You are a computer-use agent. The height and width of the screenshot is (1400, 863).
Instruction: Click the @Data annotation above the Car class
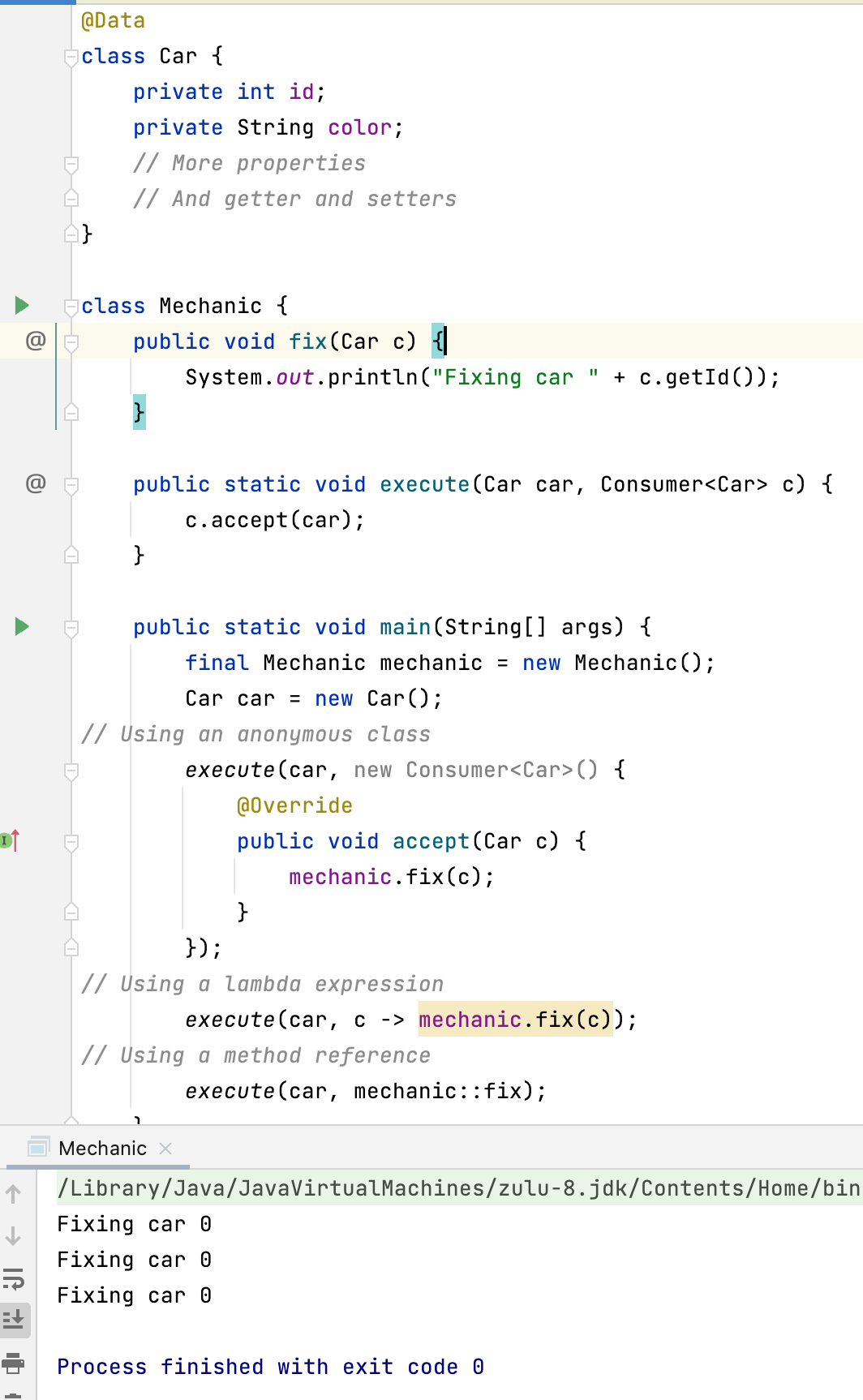pos(113,21)
